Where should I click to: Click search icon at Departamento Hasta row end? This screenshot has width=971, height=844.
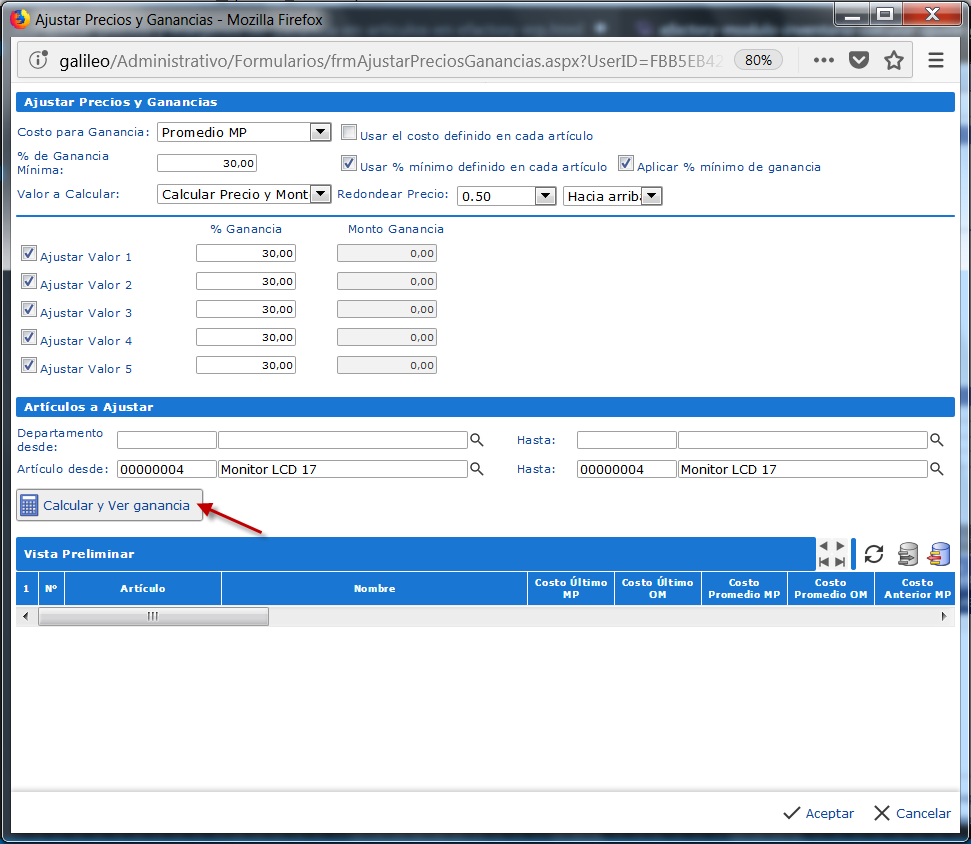point(937,440)
